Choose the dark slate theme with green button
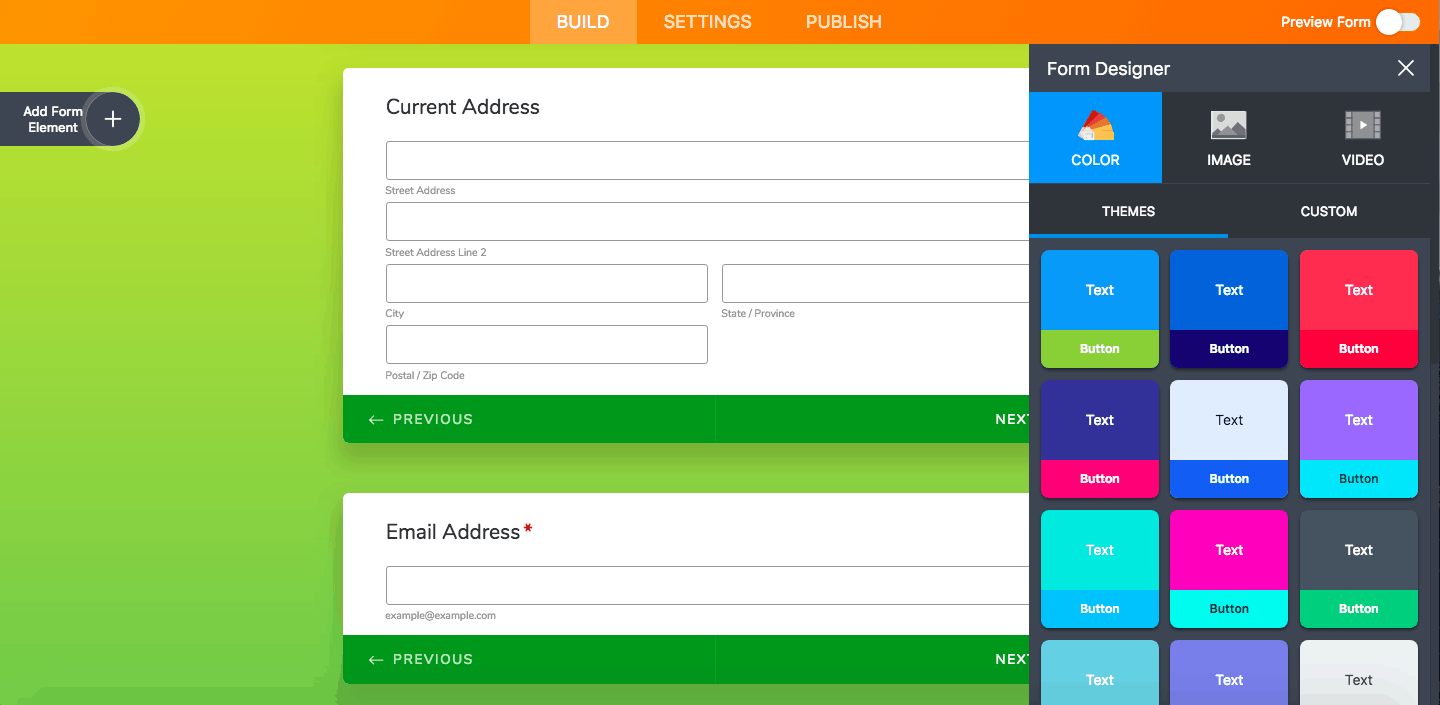Screen dimensions: 1440x705 pyautogui.click(x=1359, y=569)
